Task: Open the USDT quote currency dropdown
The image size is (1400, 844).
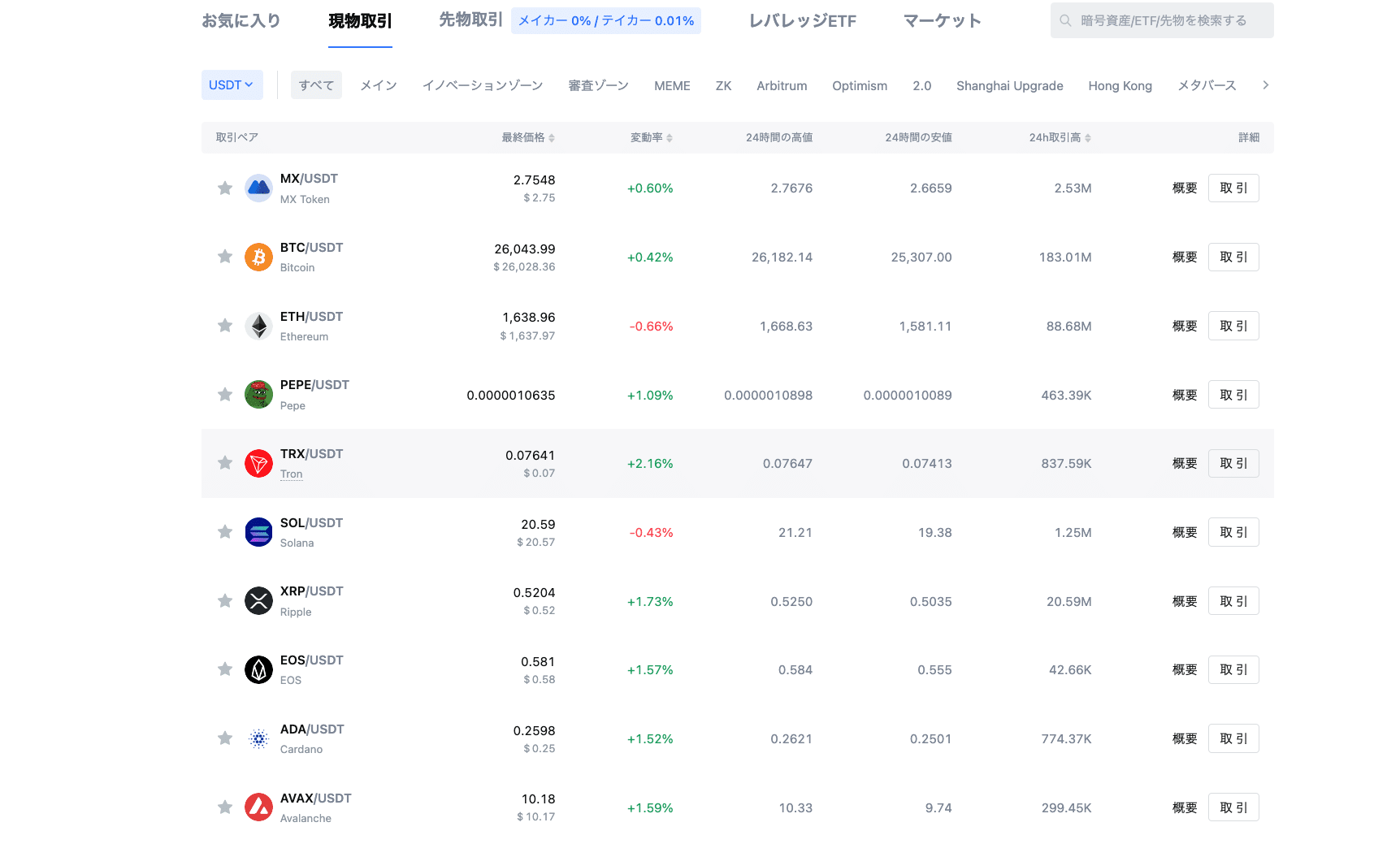Action: 232,85
